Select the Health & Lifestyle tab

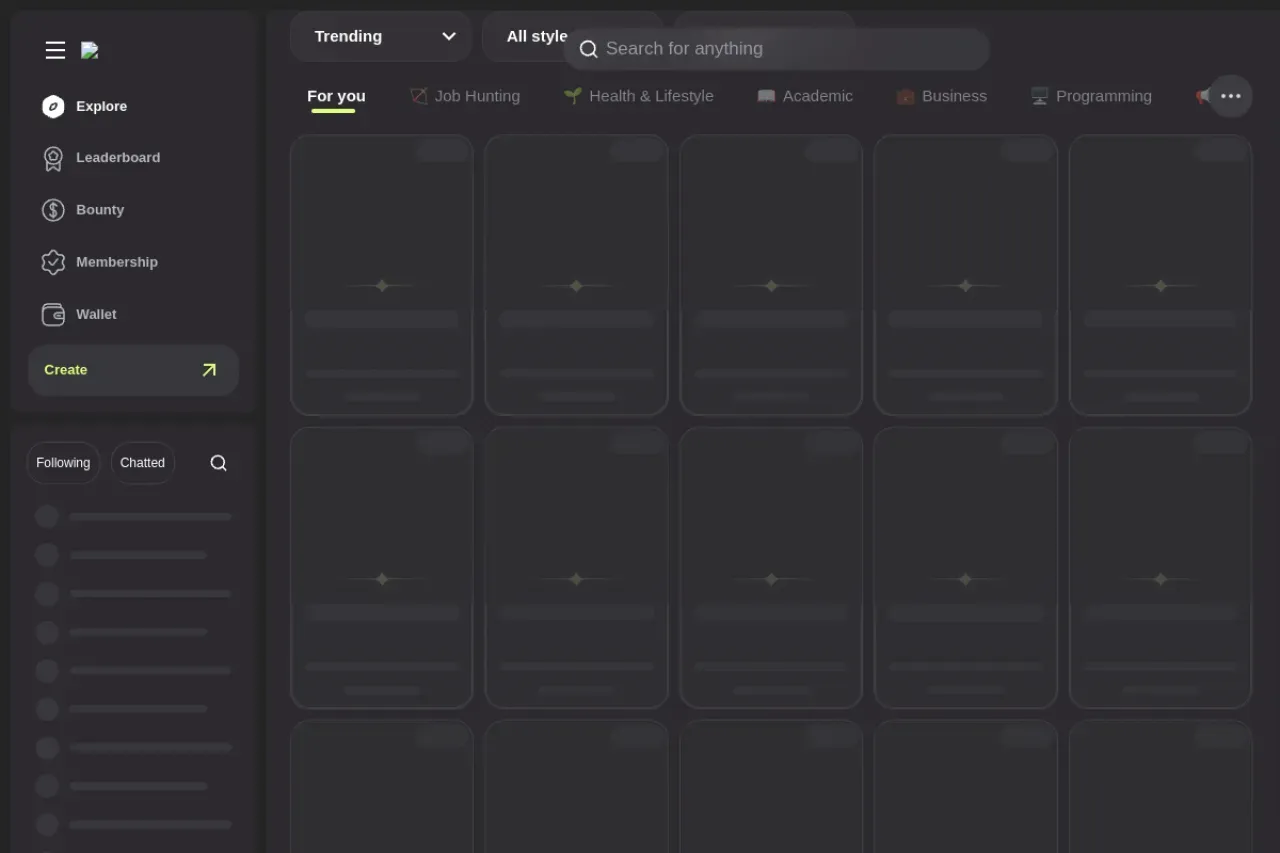tap(639, 96)
